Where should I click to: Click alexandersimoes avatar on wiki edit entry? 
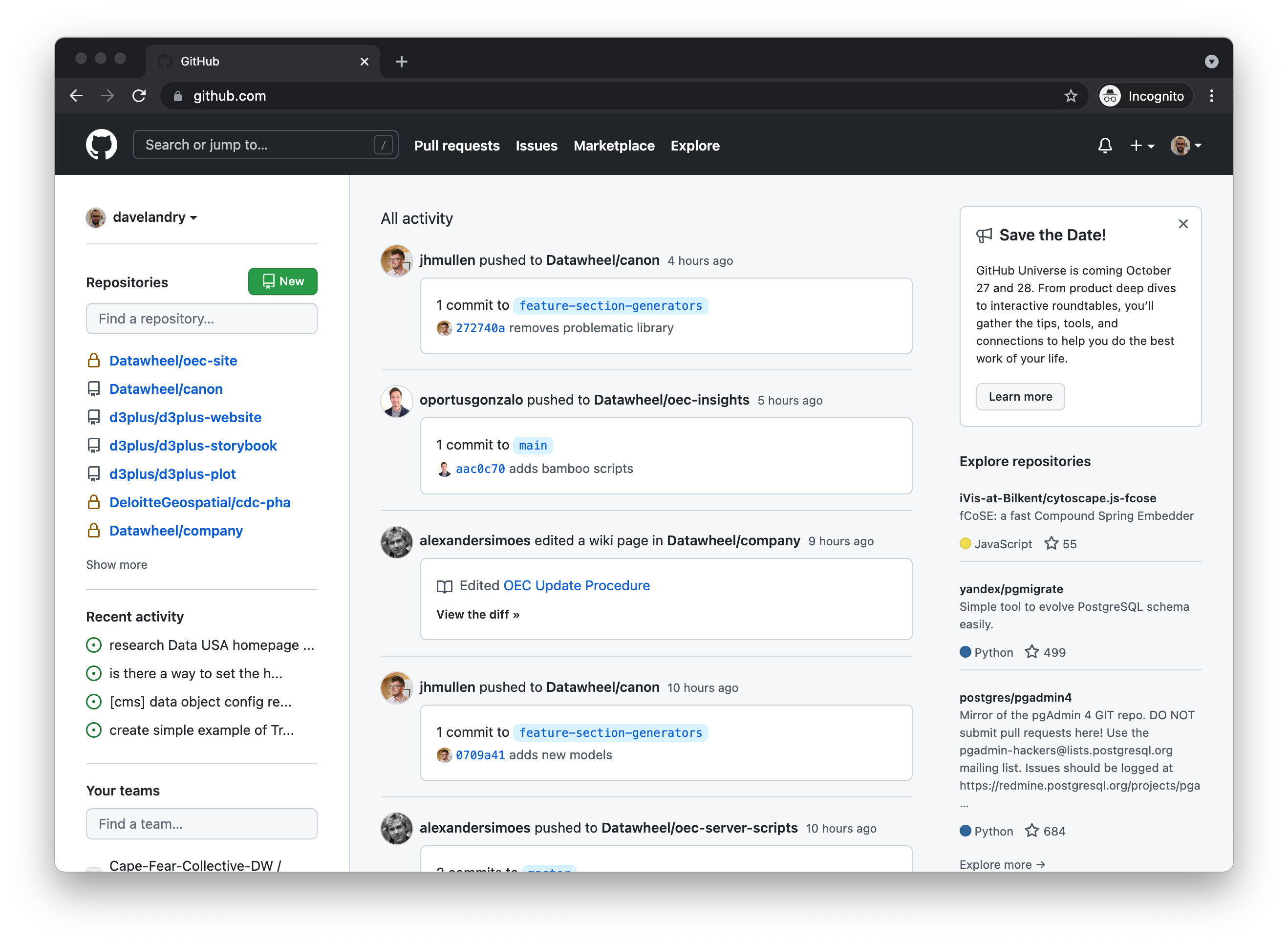click(397, 542)
